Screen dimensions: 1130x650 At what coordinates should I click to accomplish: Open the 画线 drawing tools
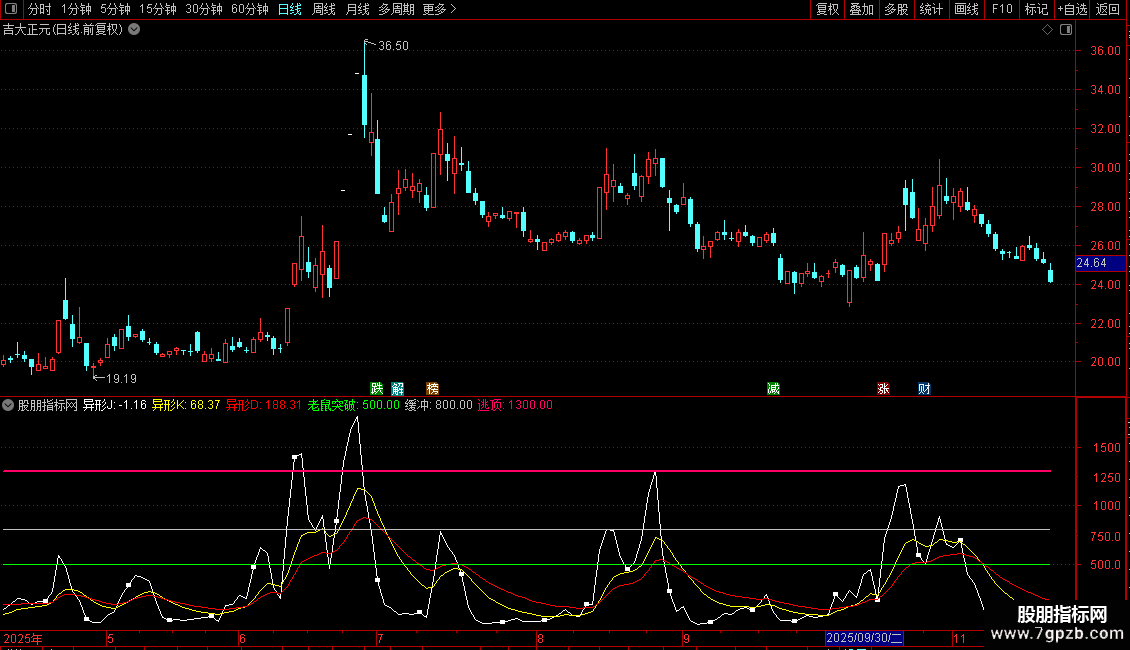966,9
